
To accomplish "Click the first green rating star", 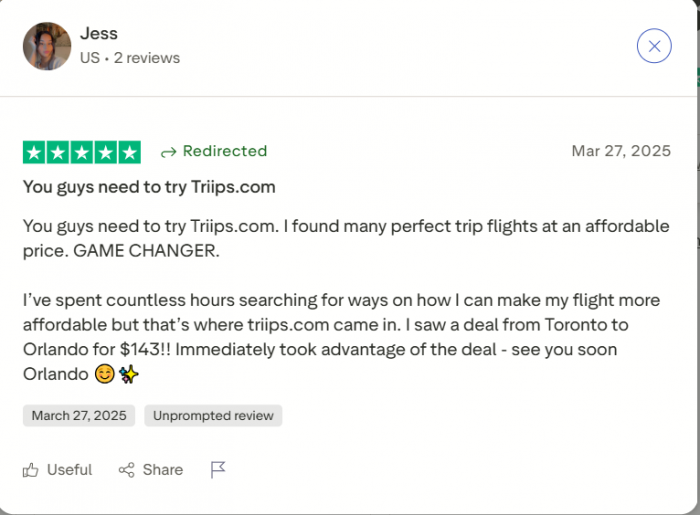I will [x=34, y=152].
